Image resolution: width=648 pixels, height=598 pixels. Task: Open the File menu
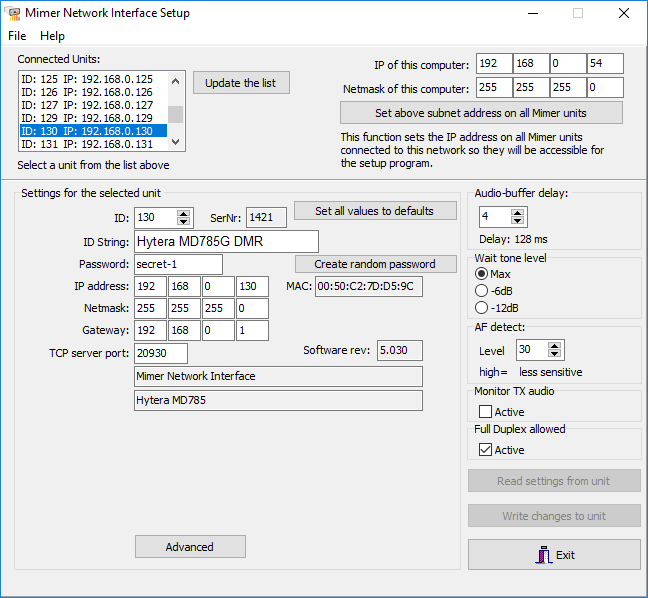17,36
